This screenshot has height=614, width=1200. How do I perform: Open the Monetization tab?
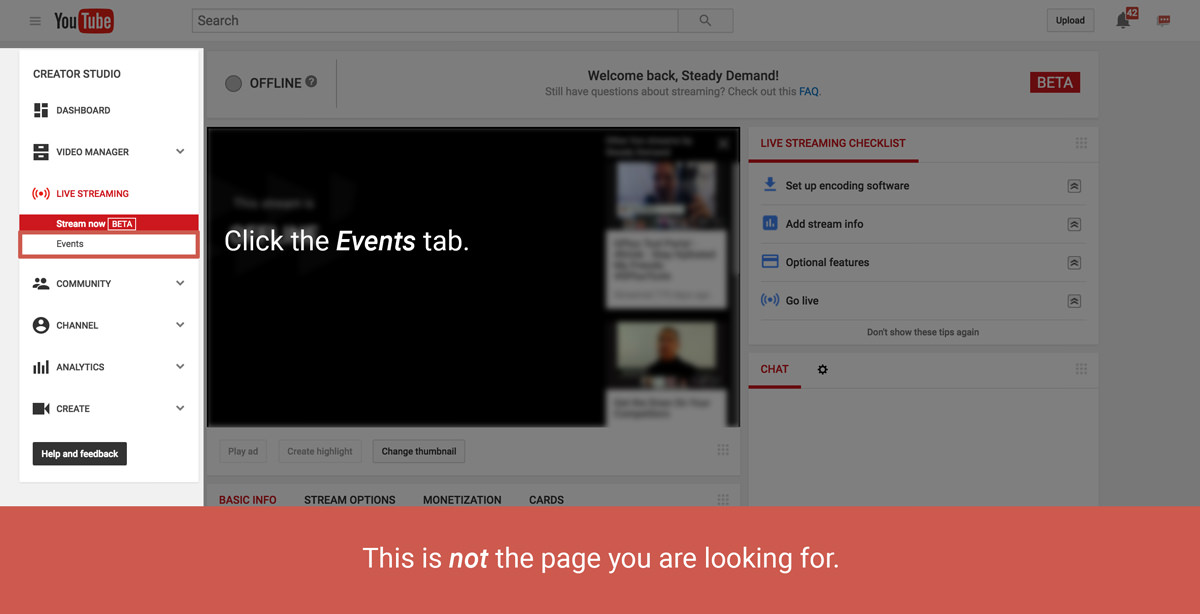coord(462,499)
